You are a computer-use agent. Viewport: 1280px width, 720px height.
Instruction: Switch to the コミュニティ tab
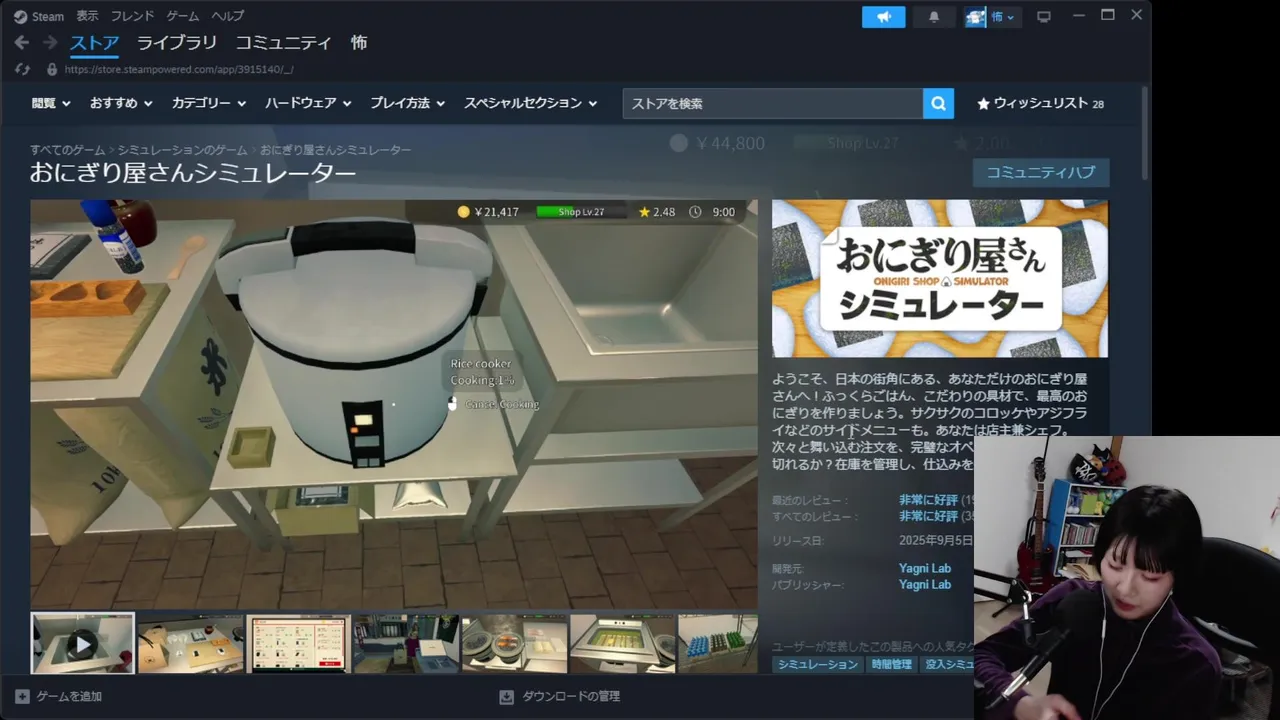283,43
